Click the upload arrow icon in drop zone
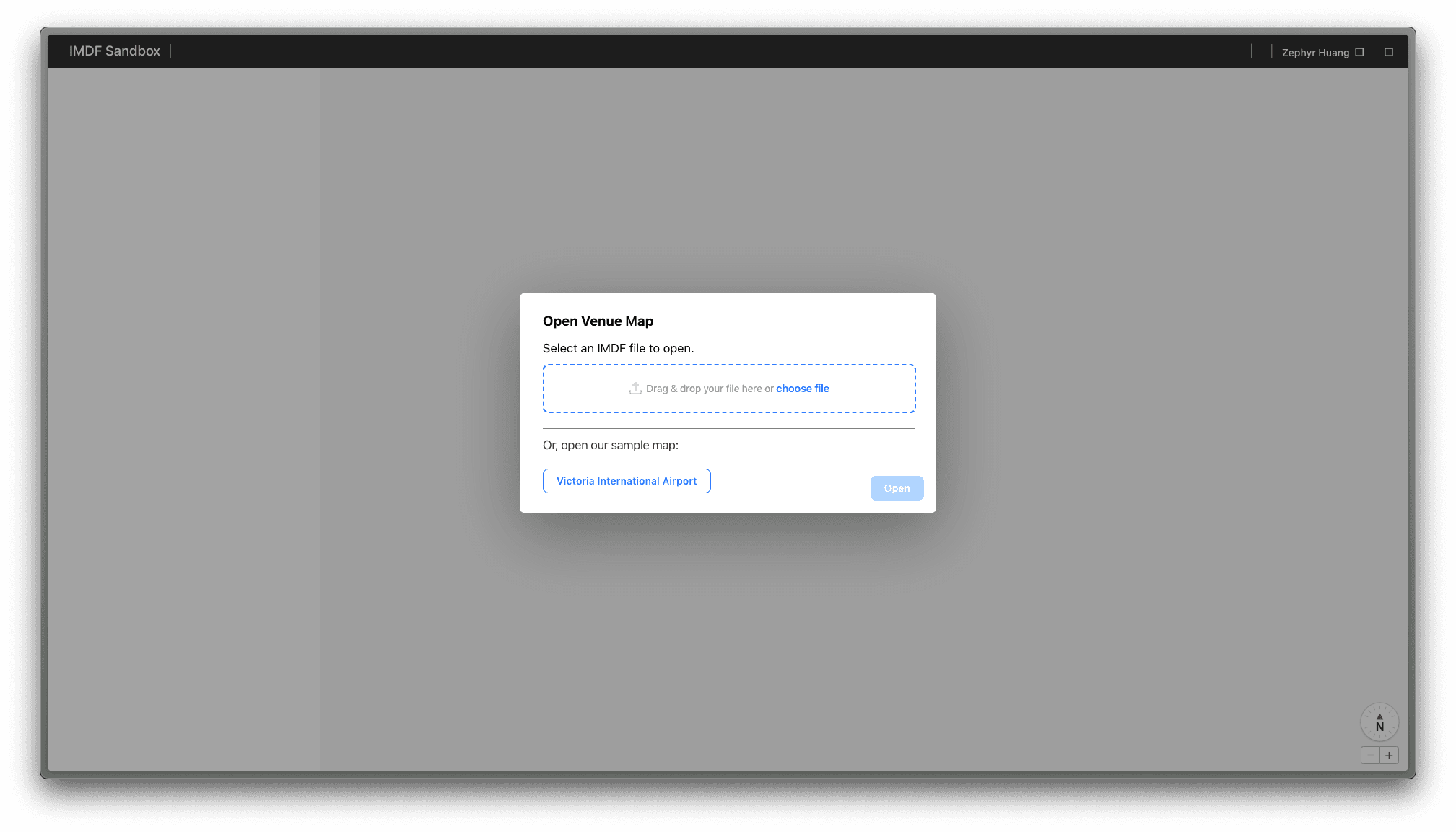 point(635,389)
